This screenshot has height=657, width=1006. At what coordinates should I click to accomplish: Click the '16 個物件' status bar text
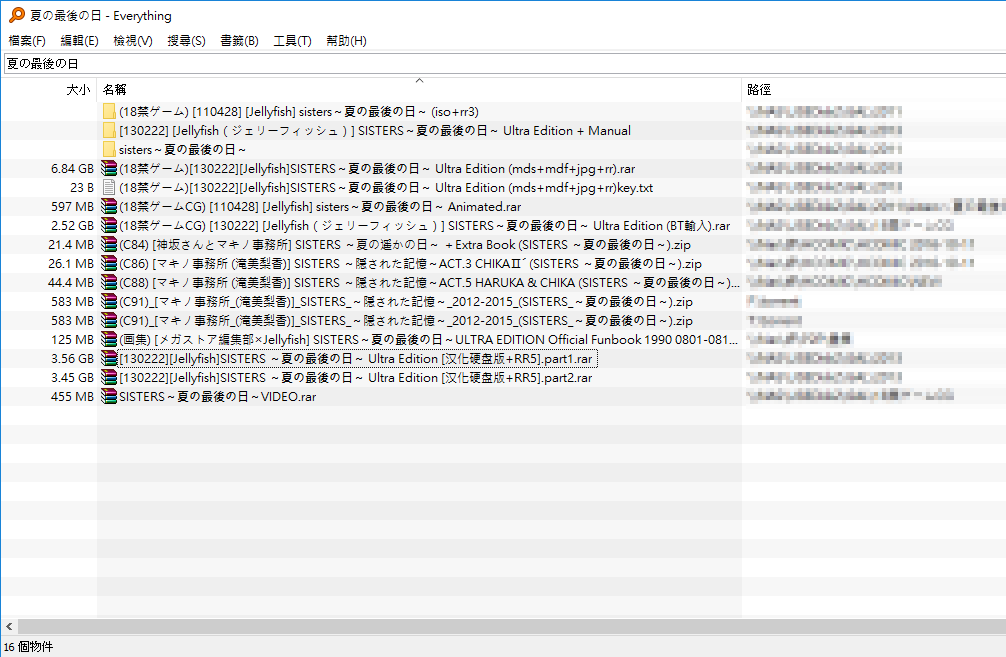click(28, 647)
